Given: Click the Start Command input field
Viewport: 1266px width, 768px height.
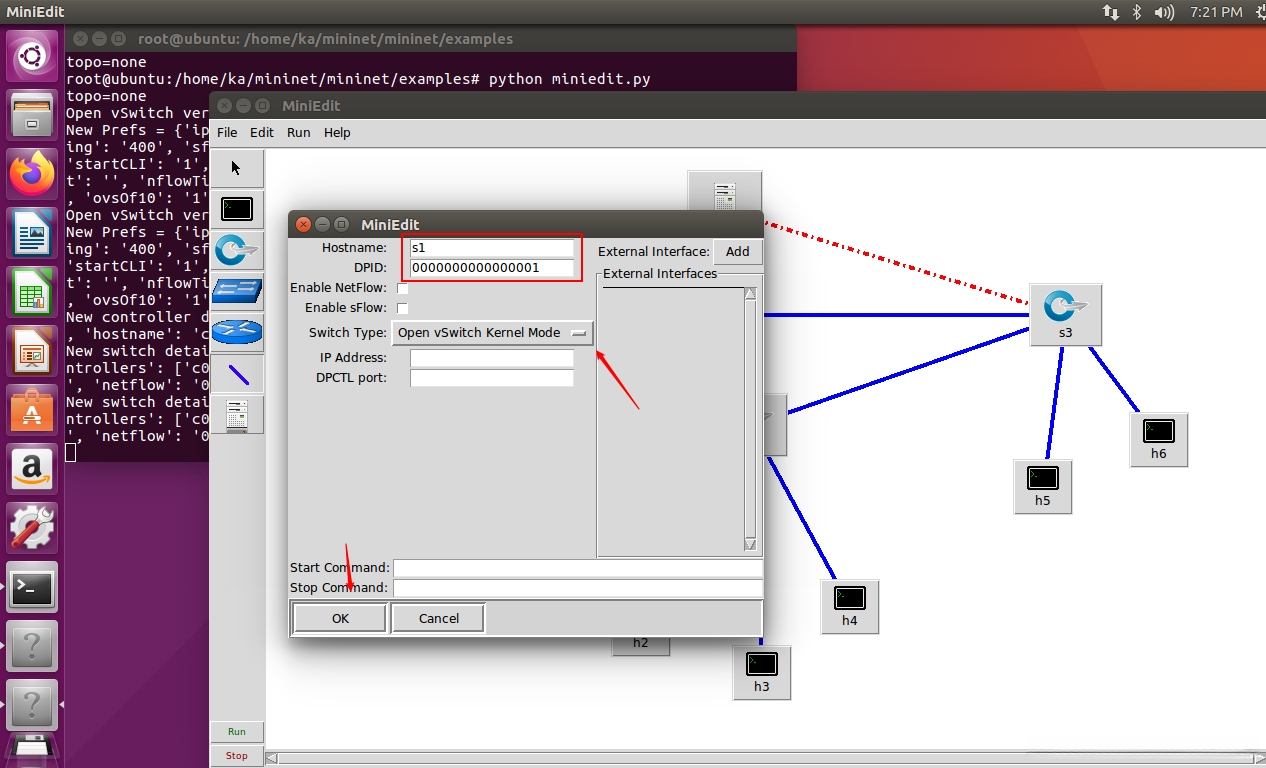Looking at the screenshot, I should (x=578, y=568).
